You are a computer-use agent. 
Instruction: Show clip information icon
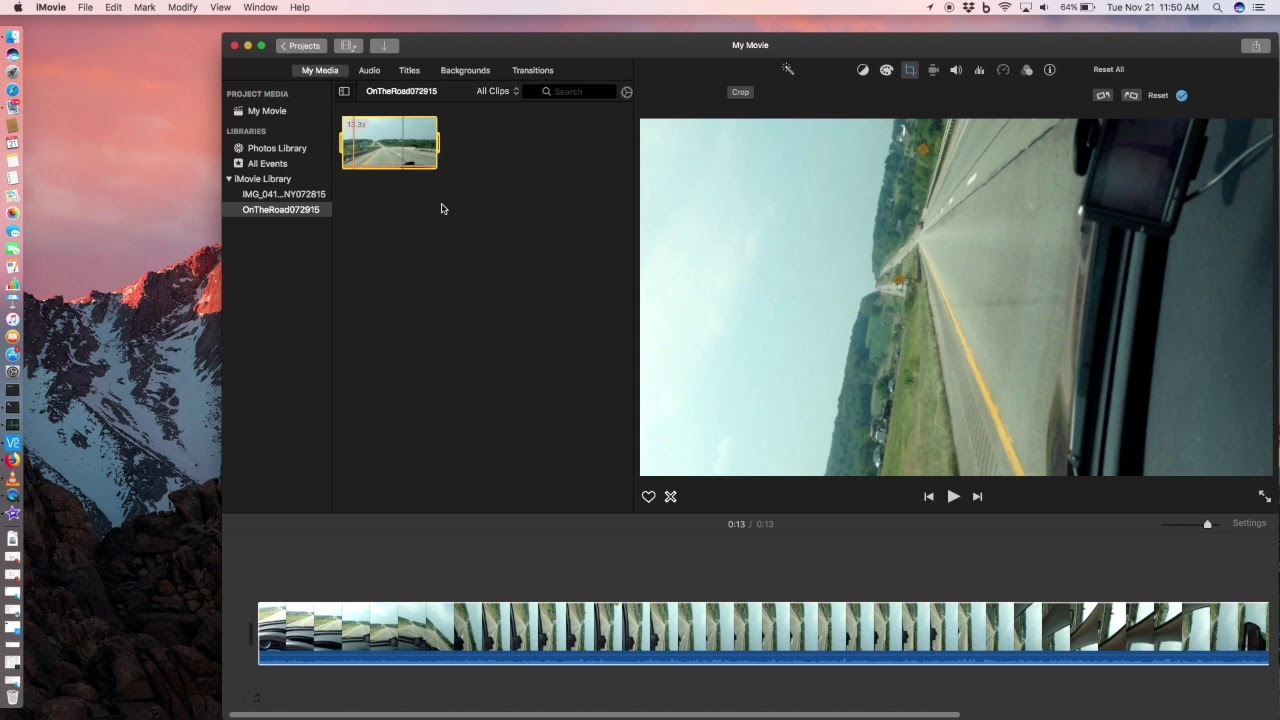point(1050,70)
